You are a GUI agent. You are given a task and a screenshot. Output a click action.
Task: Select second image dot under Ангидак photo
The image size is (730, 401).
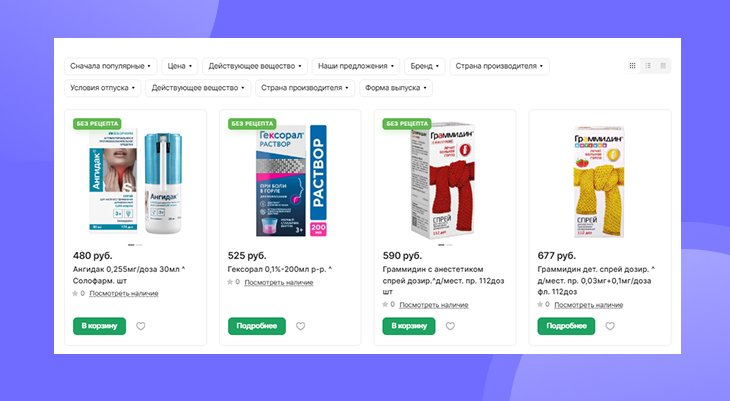tap(139, 245)
